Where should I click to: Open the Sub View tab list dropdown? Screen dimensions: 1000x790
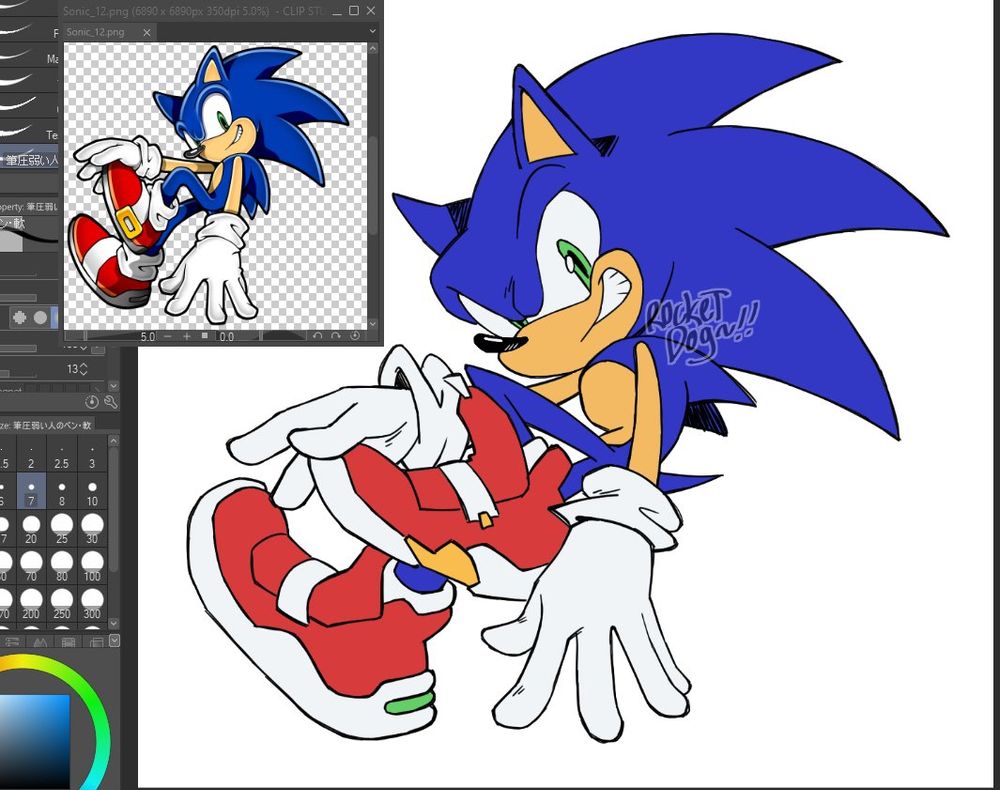coord(372,31)
